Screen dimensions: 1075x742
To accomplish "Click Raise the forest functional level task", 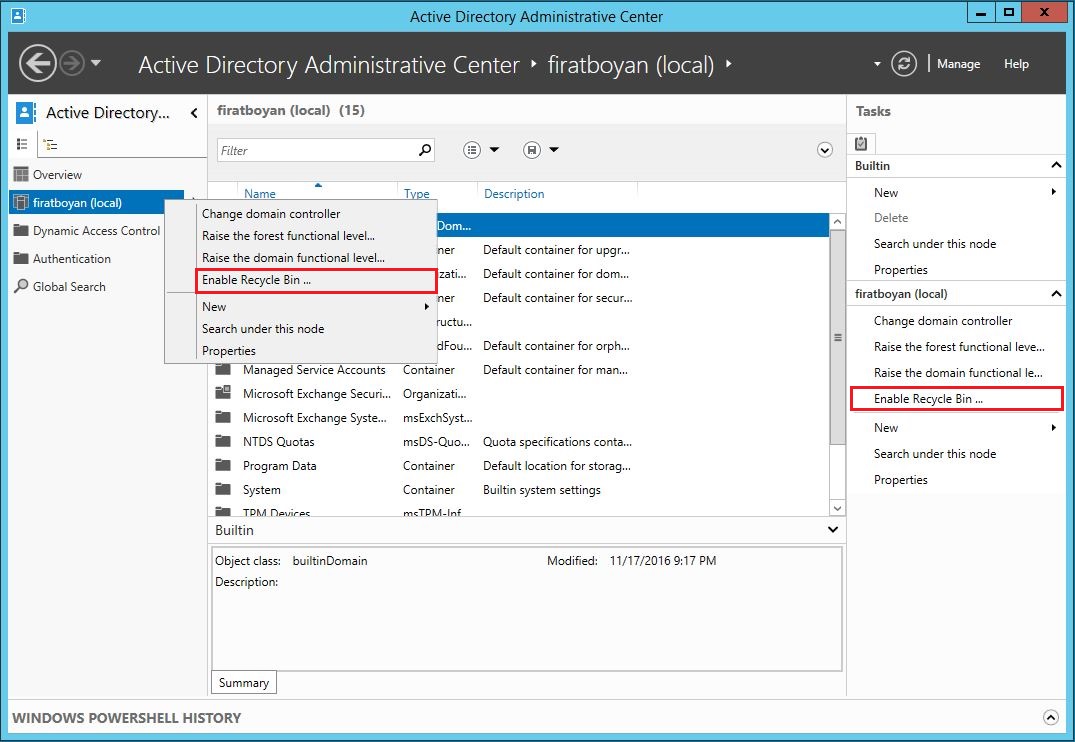I will click(959, 347).
